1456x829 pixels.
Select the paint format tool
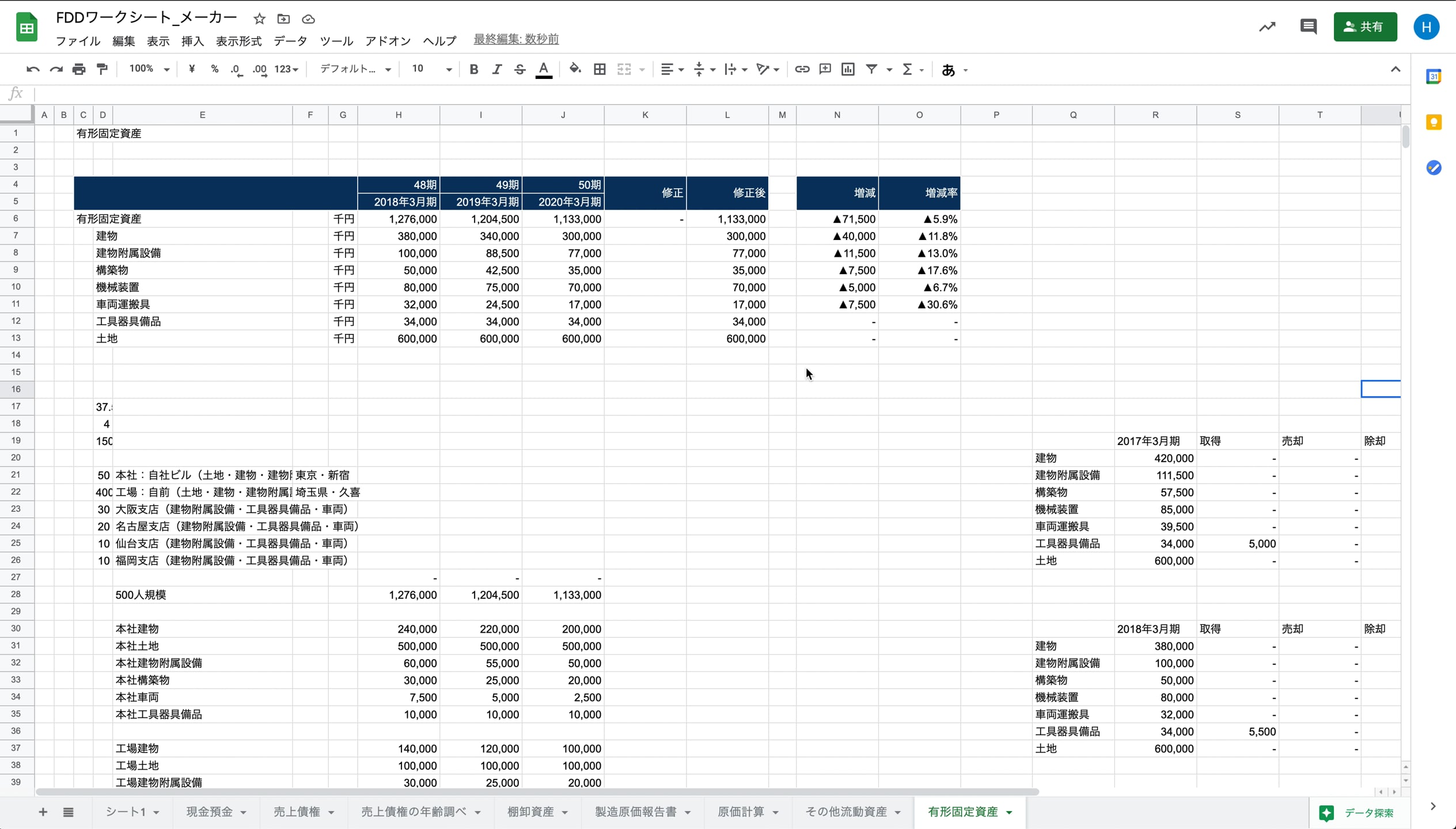(103, 70)
